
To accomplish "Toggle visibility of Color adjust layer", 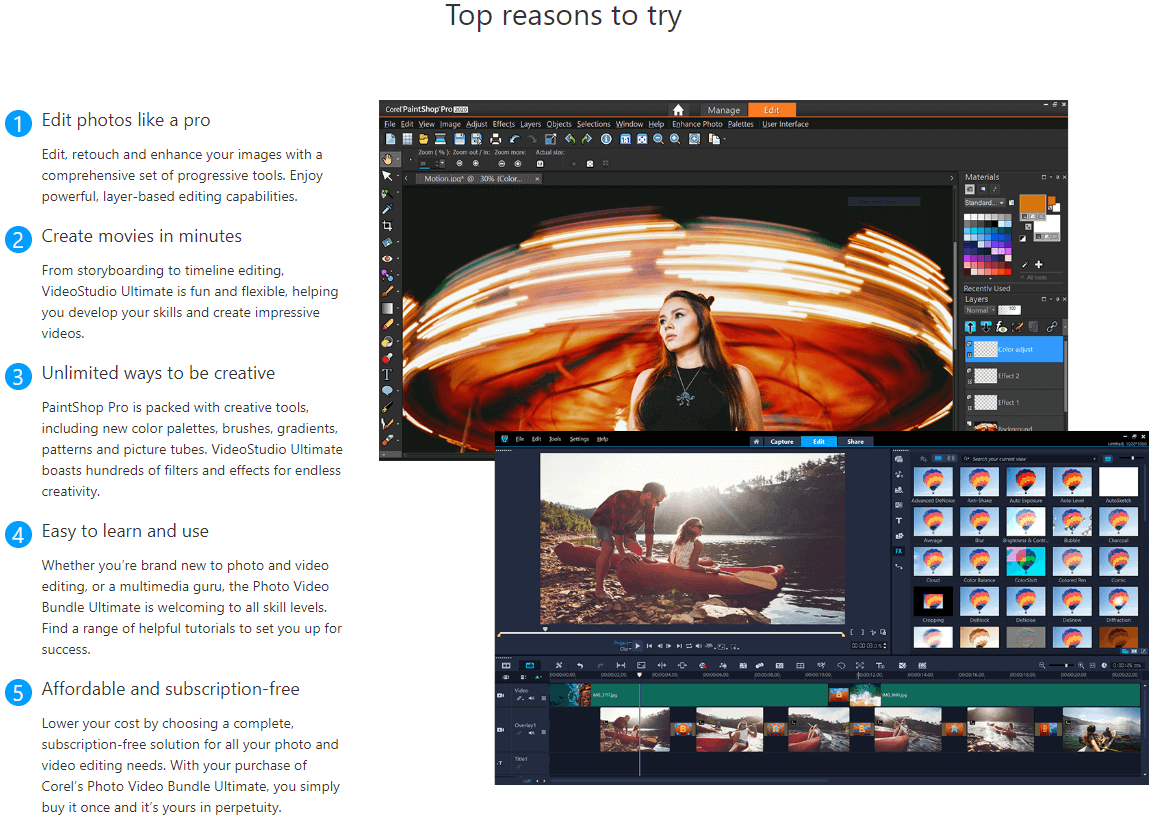I will point(969,343).
